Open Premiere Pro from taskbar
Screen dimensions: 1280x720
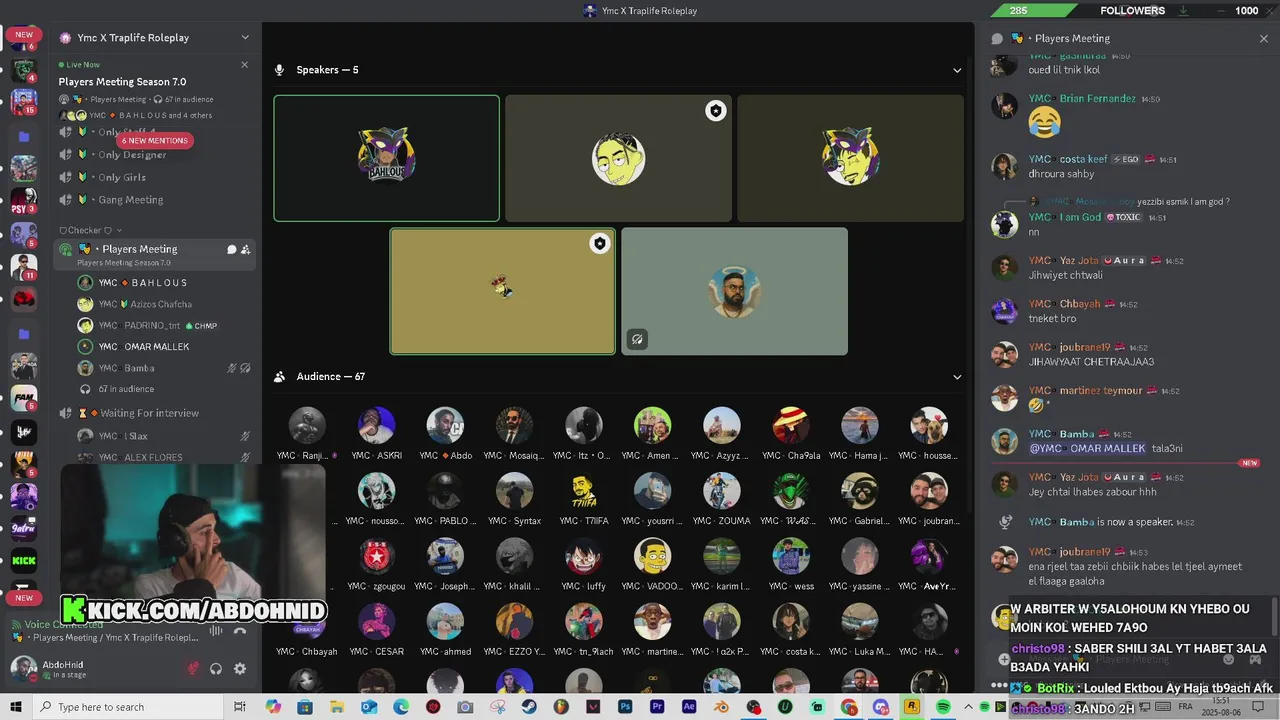pos(657,707)
